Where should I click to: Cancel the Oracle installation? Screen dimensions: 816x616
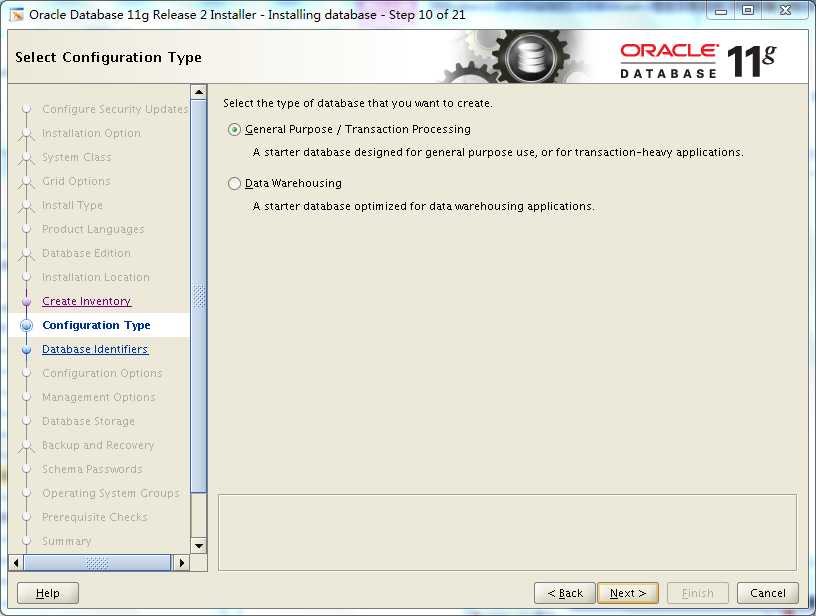[768, 593]
